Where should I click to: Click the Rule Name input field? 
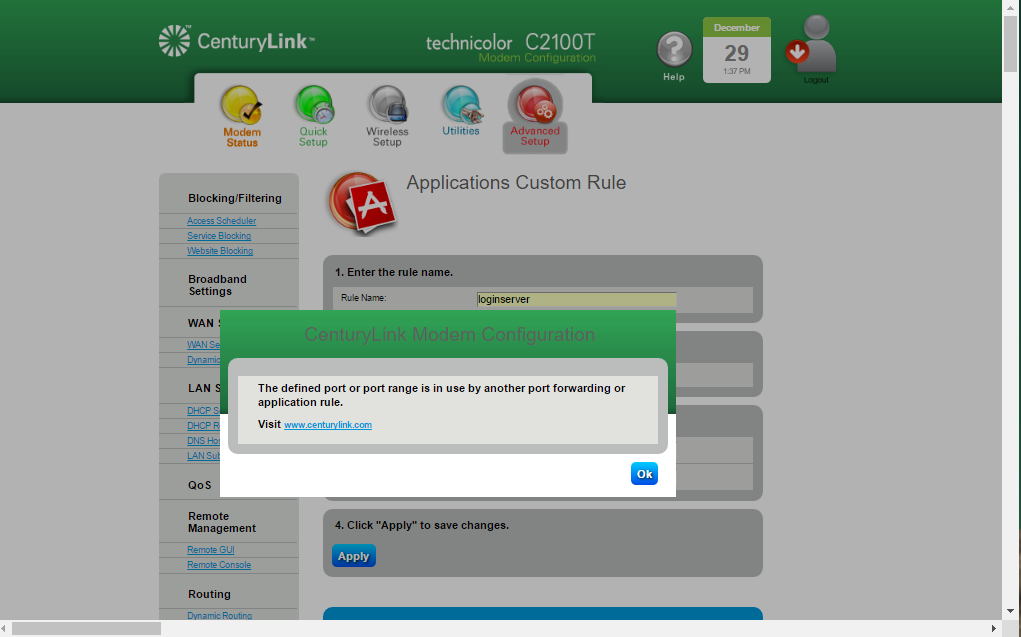(x=576, y=299)
